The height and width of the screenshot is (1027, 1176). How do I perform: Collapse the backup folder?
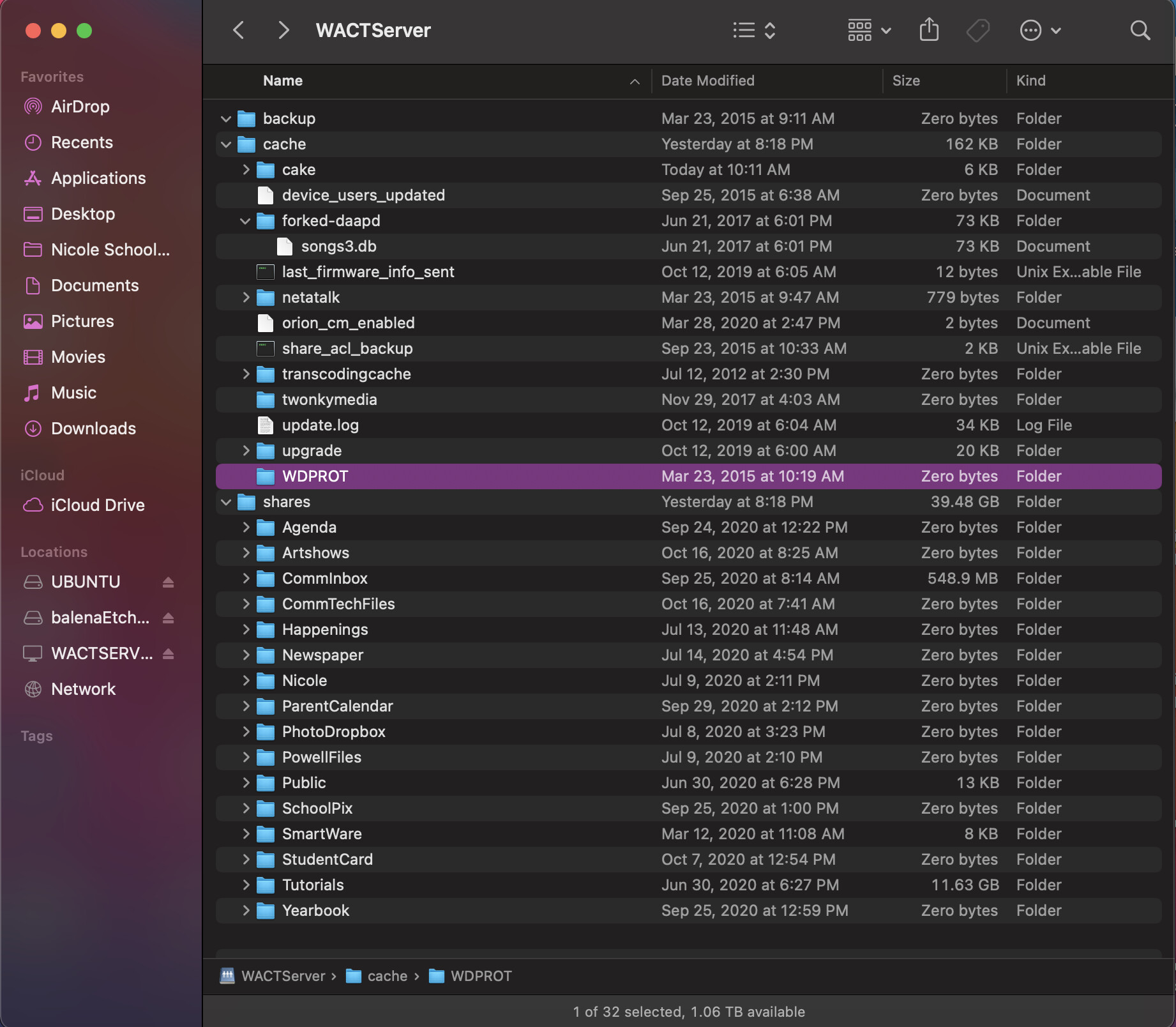225,119
